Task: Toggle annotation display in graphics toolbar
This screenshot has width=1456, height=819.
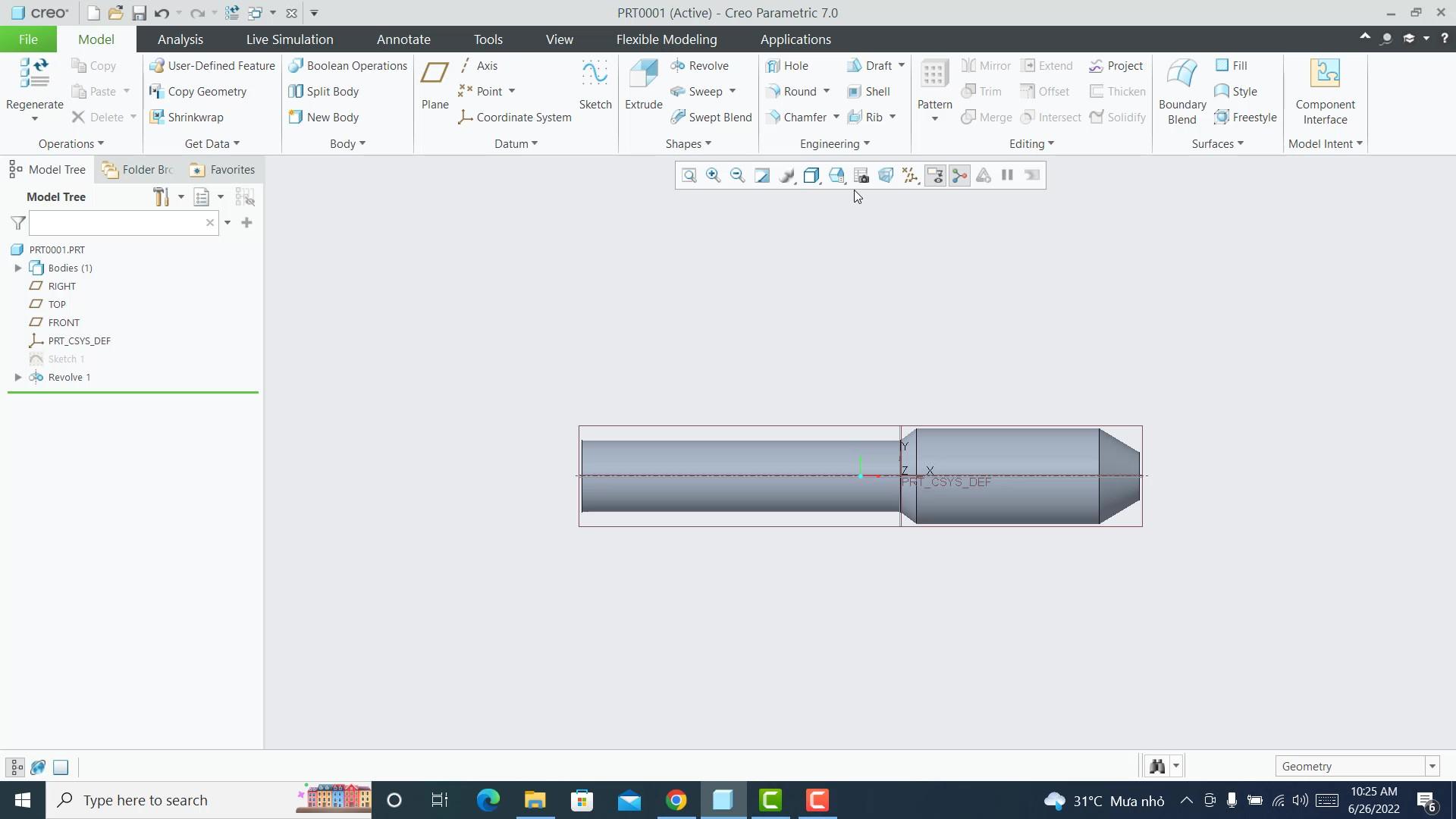Action: pos(935,175)
